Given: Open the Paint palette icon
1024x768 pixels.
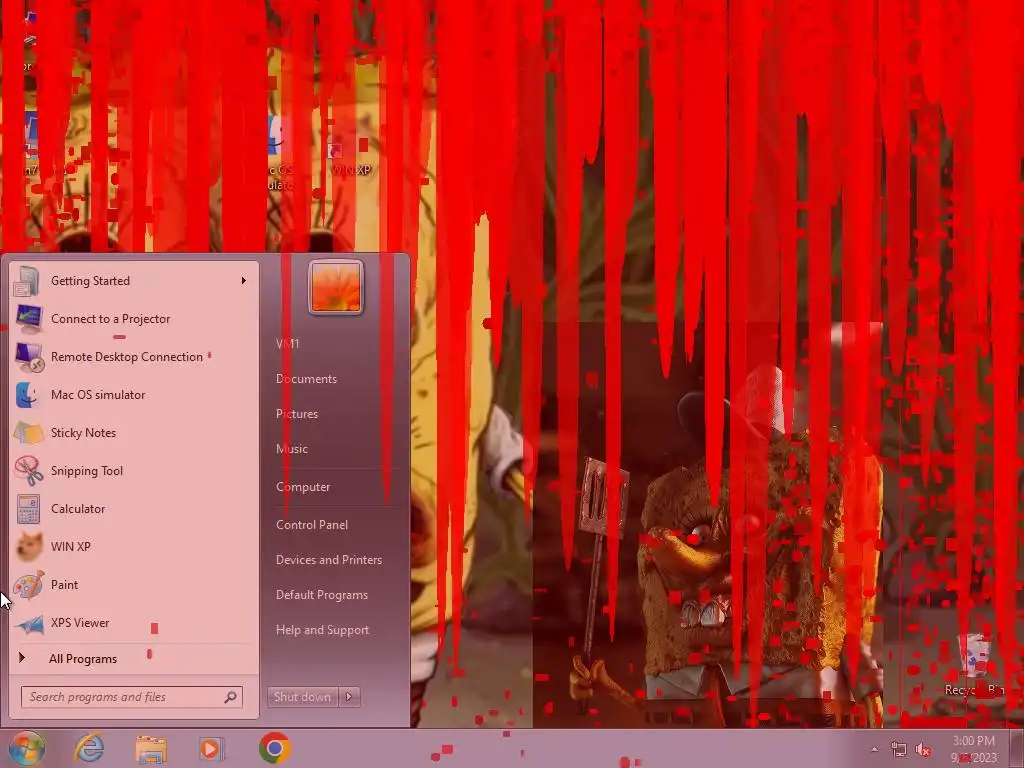Looking at the screenshot, I should (29, 584).
